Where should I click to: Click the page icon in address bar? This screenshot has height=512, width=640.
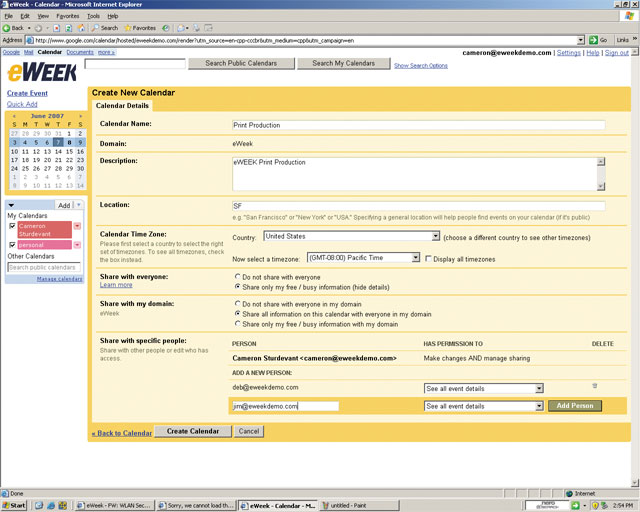30,40
